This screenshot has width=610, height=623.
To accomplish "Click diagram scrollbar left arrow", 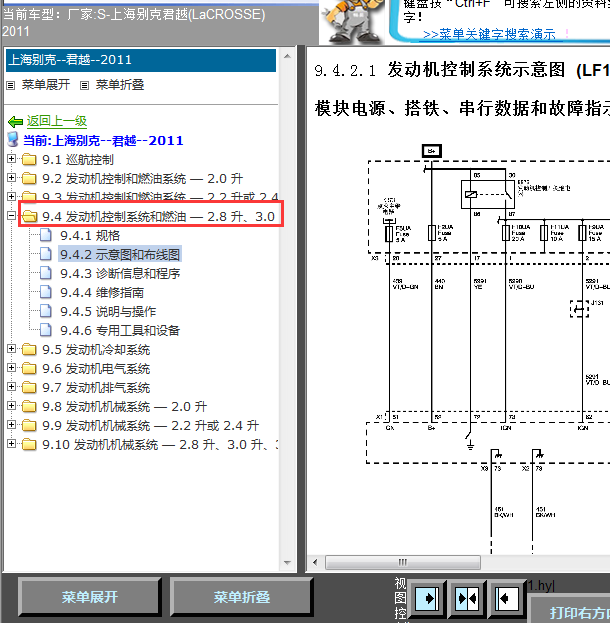I will pos(316,562).
